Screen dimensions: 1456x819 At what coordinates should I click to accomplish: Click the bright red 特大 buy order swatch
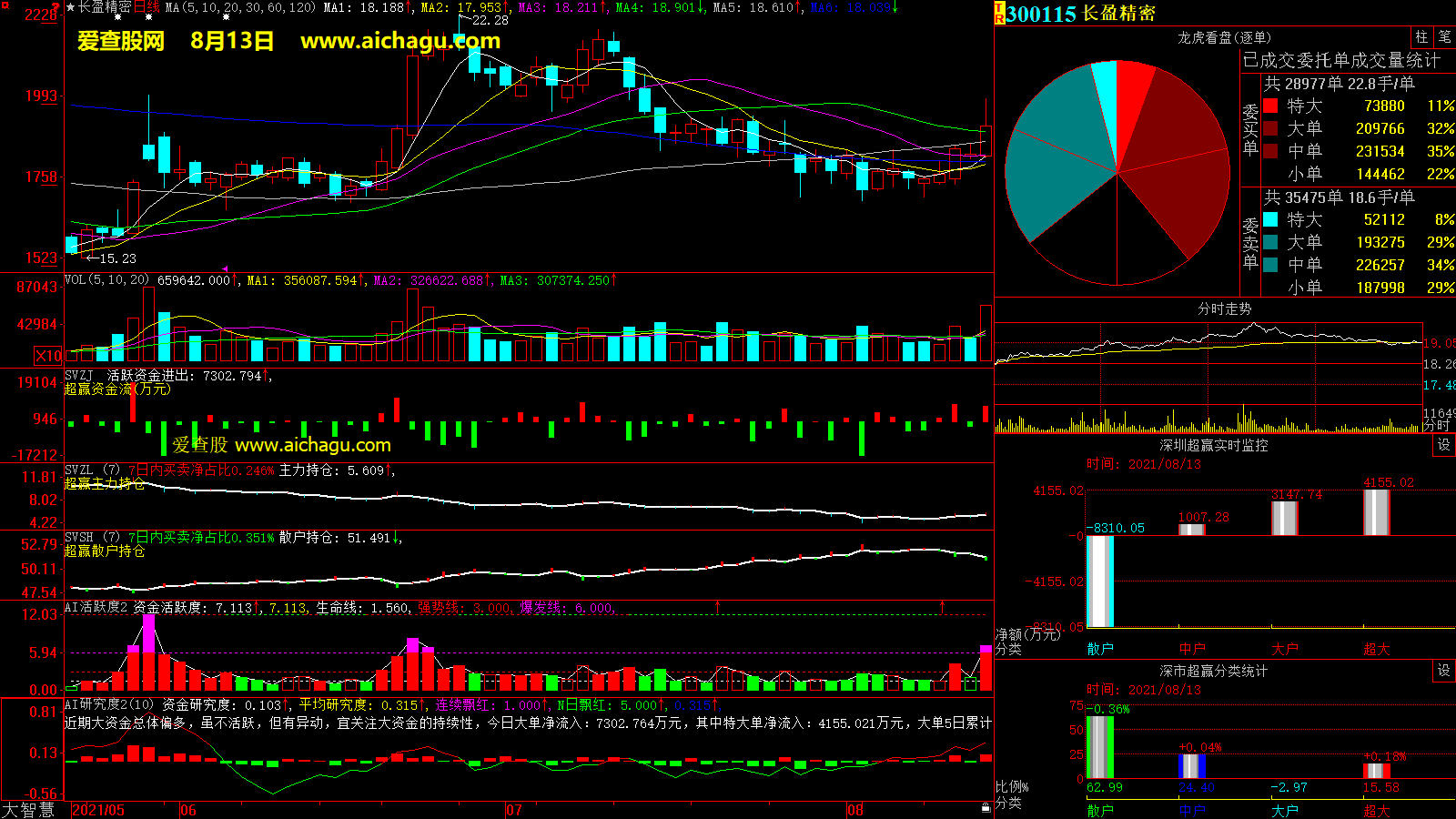point(1270,106)
